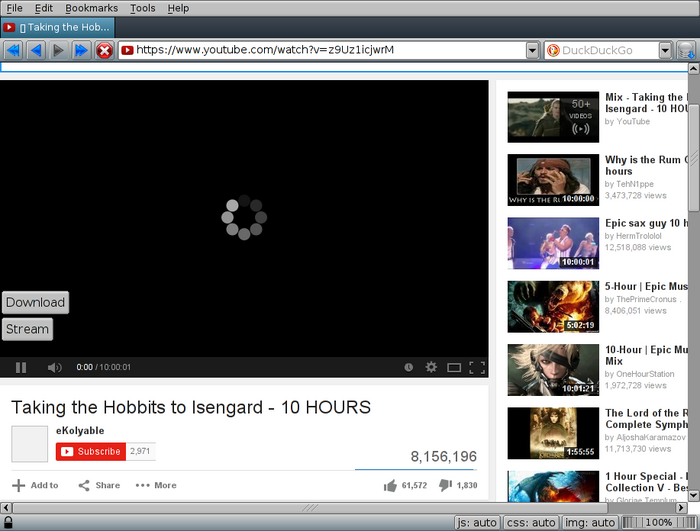Open the video player settings gear

431,367
